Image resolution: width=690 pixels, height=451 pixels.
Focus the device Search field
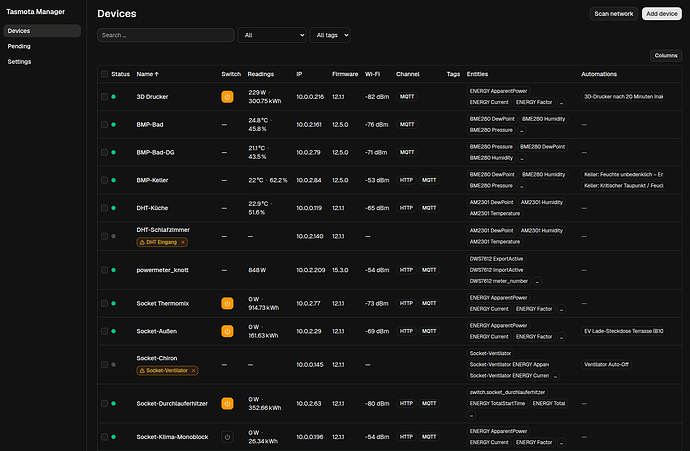[x=165, y=35]
